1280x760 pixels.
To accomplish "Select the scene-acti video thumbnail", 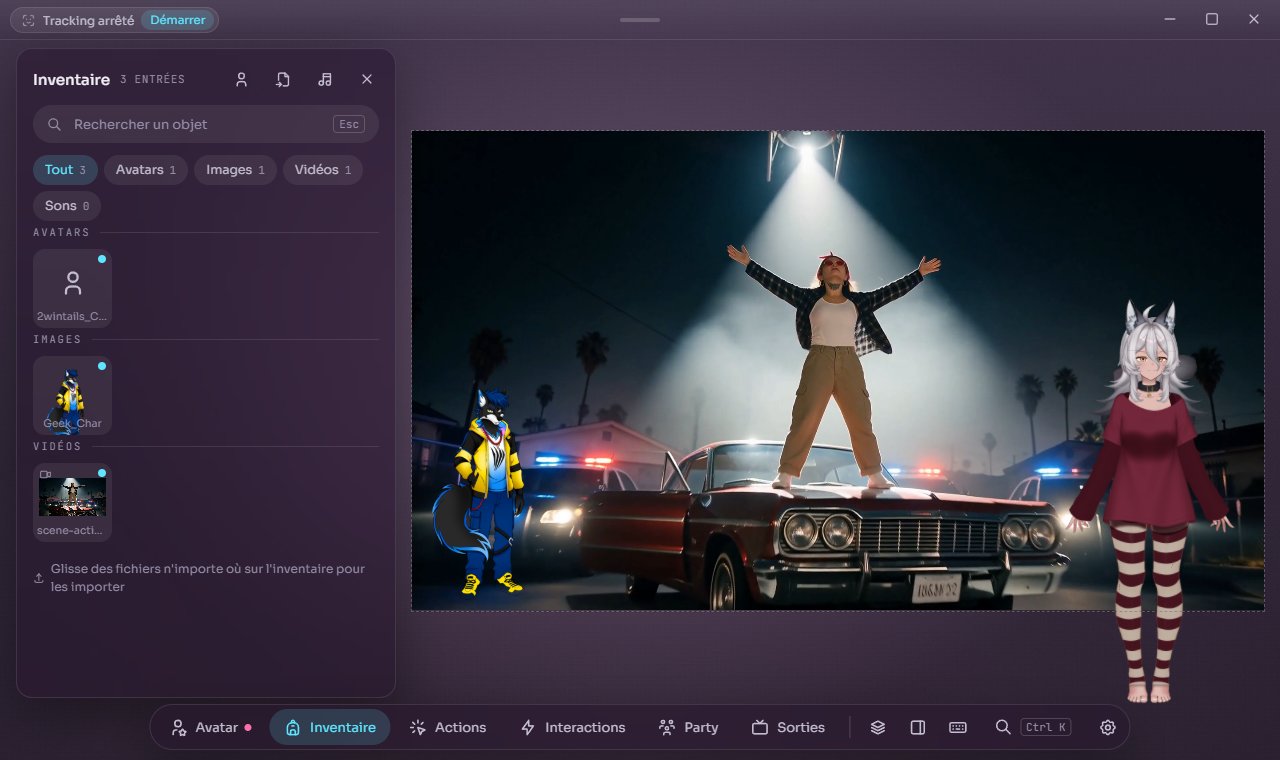I will tap(72, 502).
